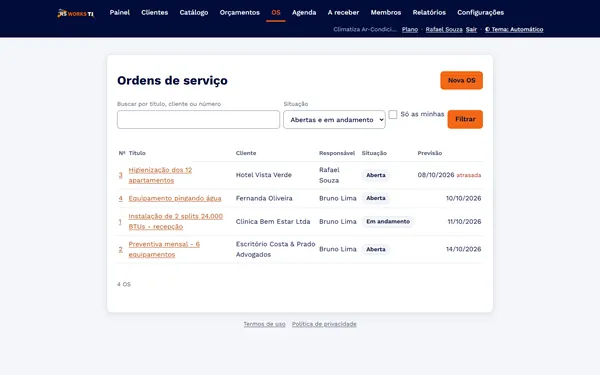Viewport: 600px width, 375px height.
Task: Toggle the Tema: Automático link
Action: (x=514, y=29)
